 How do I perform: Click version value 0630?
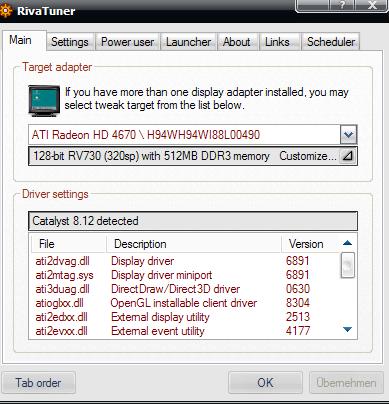tap(298, 289)
